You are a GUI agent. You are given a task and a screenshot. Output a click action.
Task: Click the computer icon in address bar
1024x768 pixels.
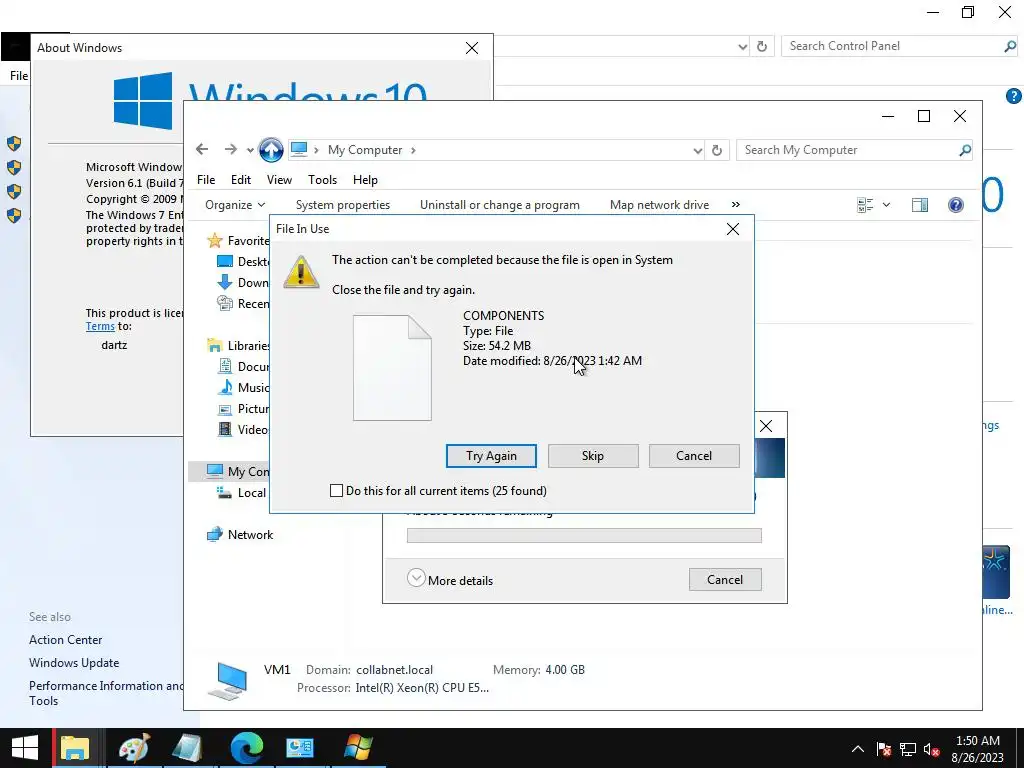pyautogui.click(x=299, y=150)
